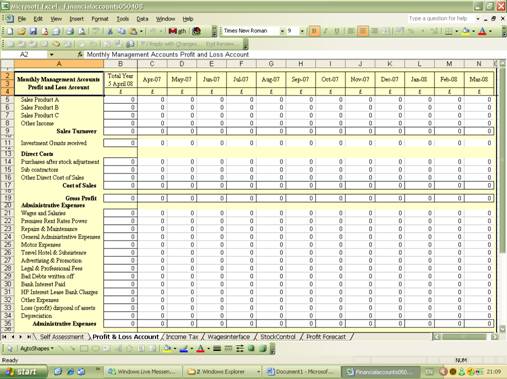507x379 pixels.
Task: Click the Name Box showing A2
Action: click(24, 54)
